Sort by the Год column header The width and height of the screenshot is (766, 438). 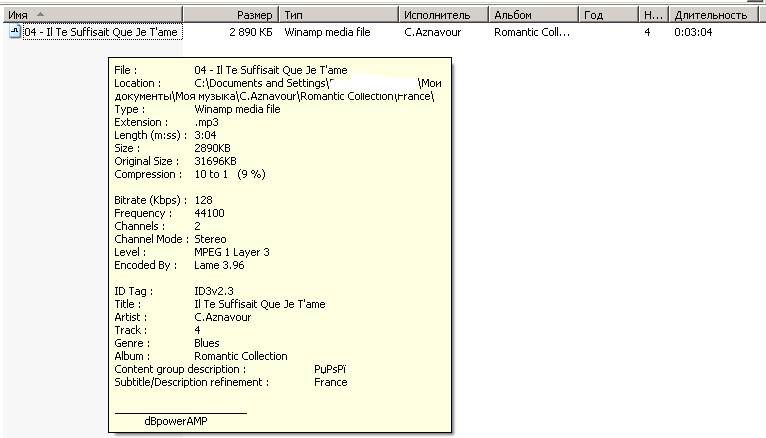[608, 15]
